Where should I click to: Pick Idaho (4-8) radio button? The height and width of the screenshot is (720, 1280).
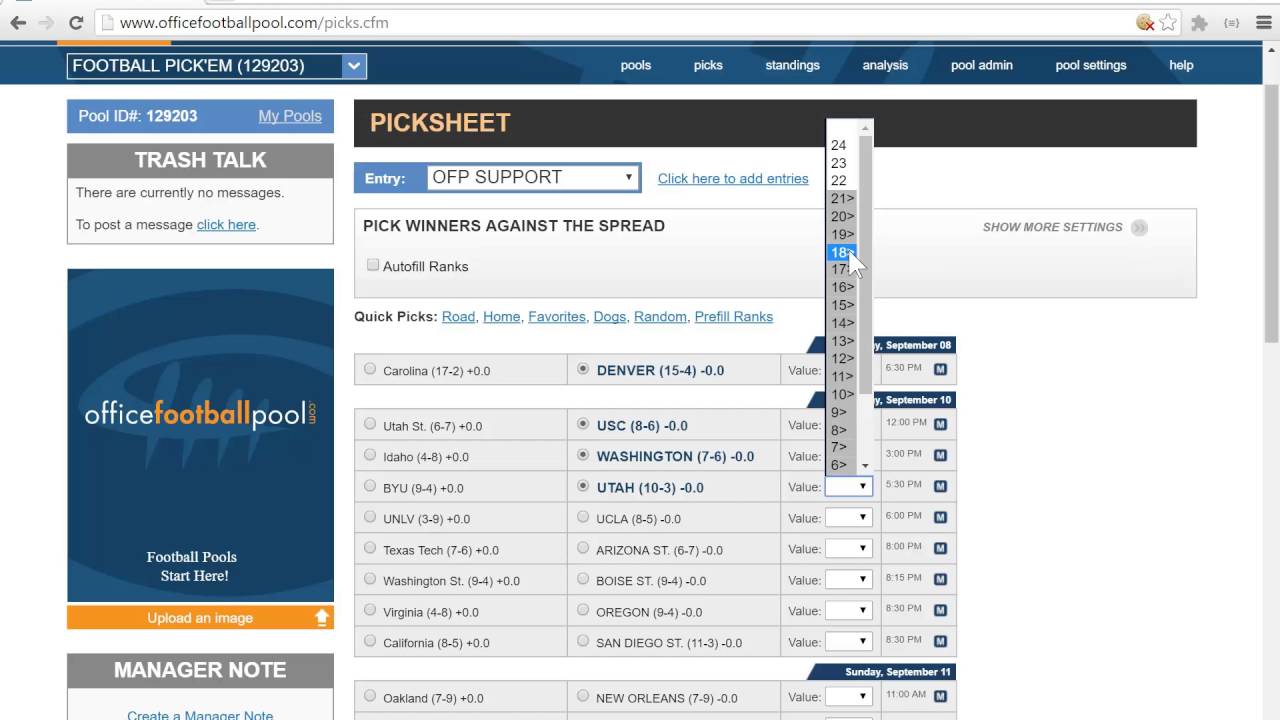click(370, 455)
